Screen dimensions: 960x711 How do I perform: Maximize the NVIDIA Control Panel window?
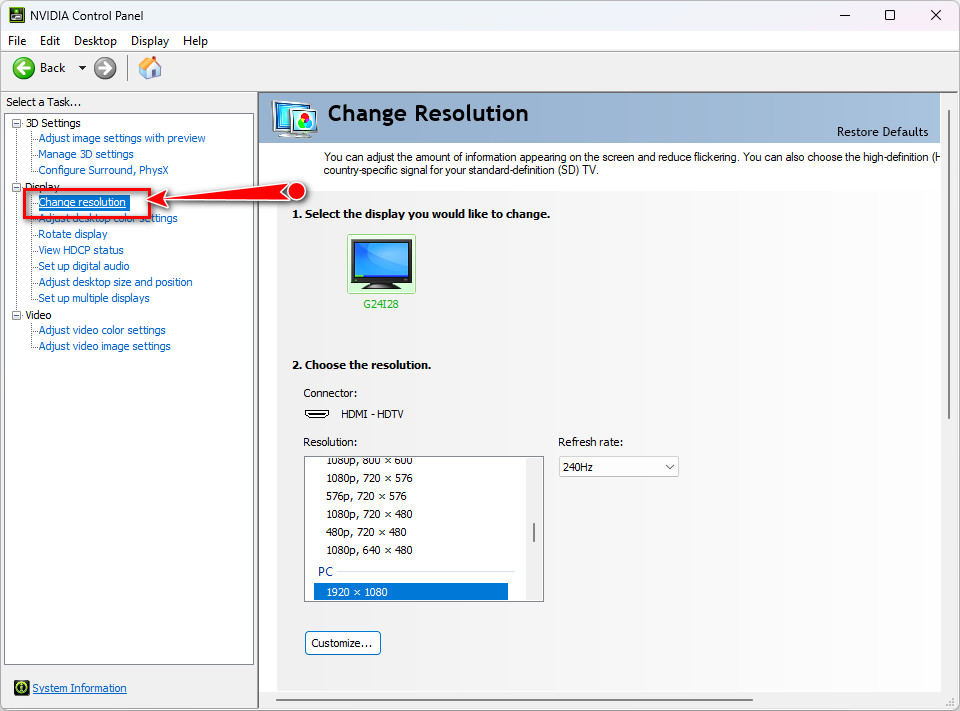[x=890, y=15]
